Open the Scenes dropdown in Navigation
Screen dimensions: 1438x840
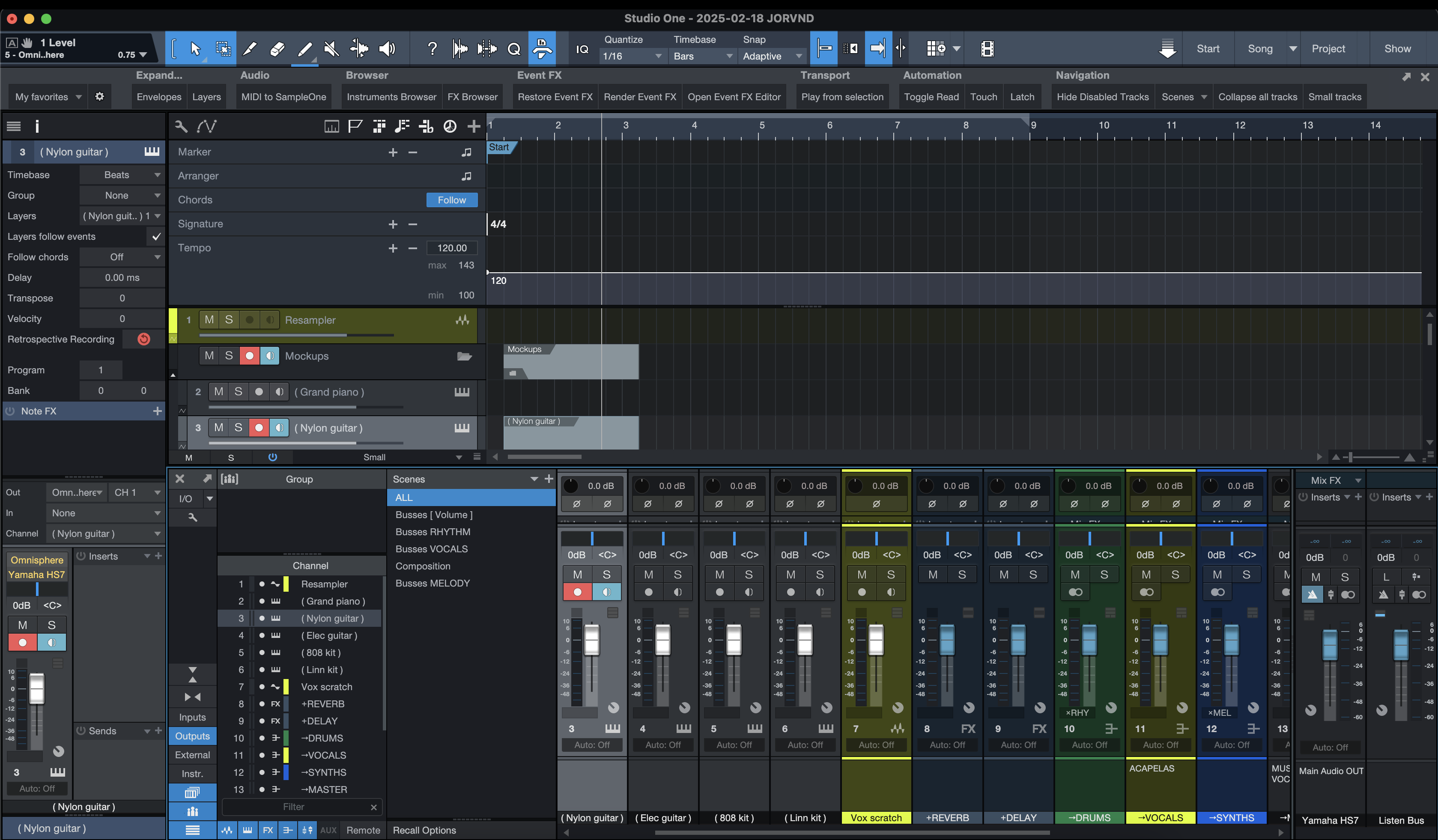click(x=1184, y=96)
